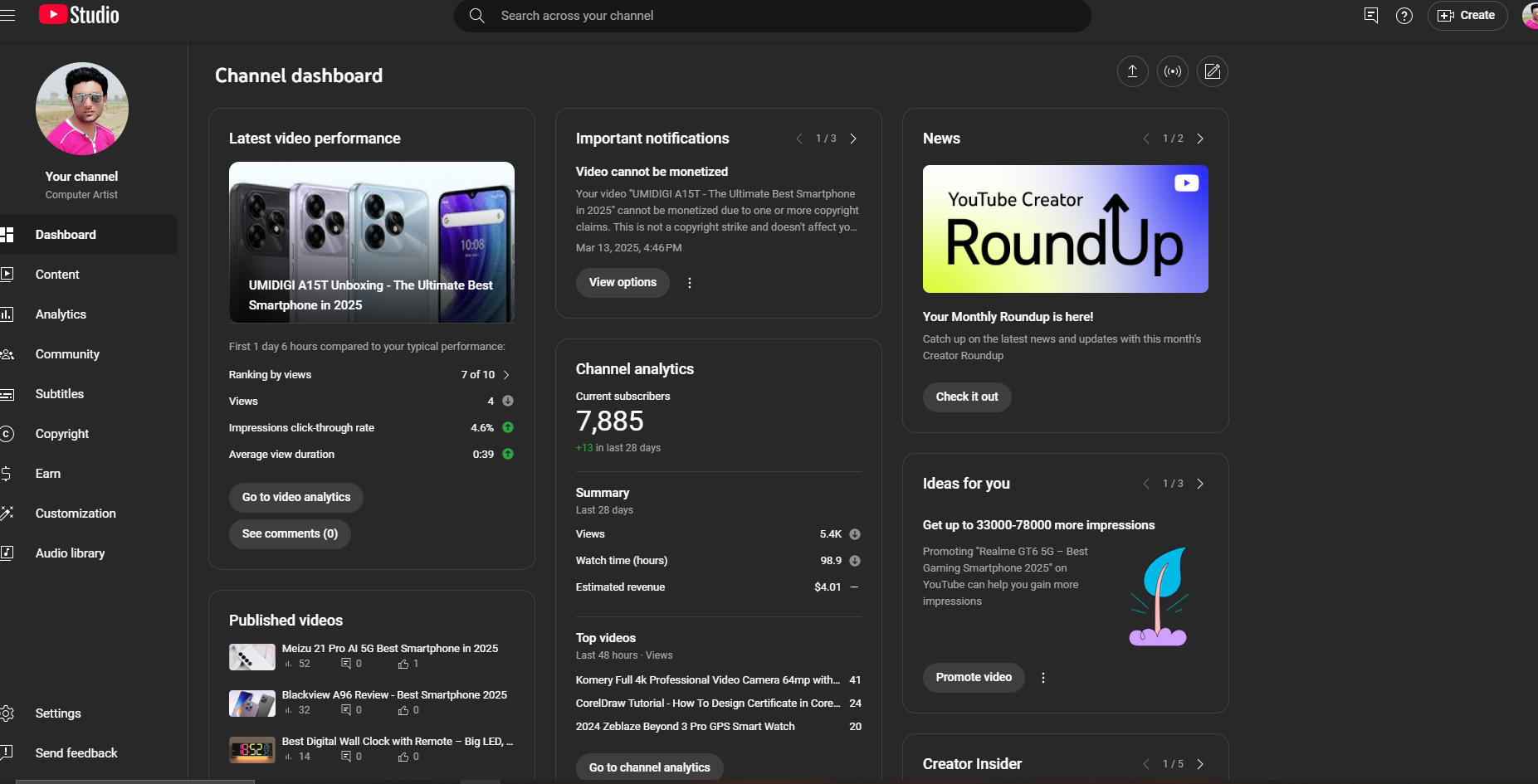Click the Promote video button
This screenshot has width=1538, height=784.
coord(974,678)
